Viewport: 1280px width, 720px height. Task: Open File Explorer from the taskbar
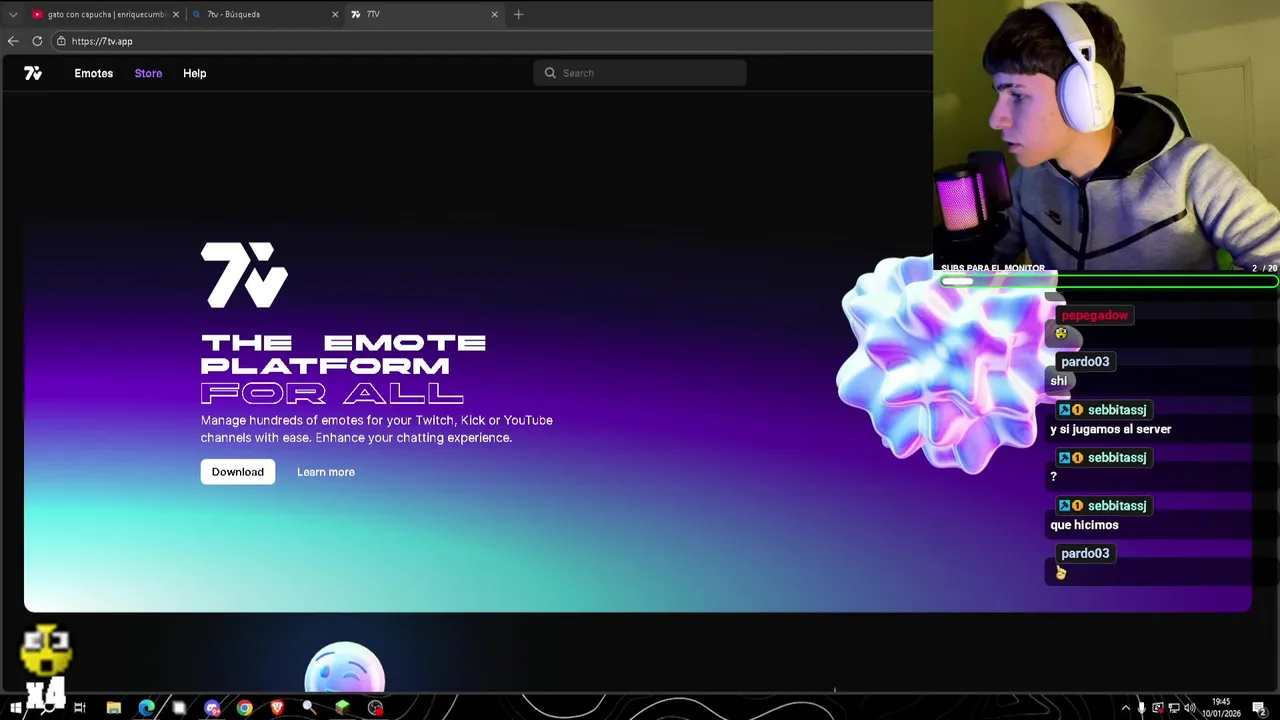click(114, 708)
